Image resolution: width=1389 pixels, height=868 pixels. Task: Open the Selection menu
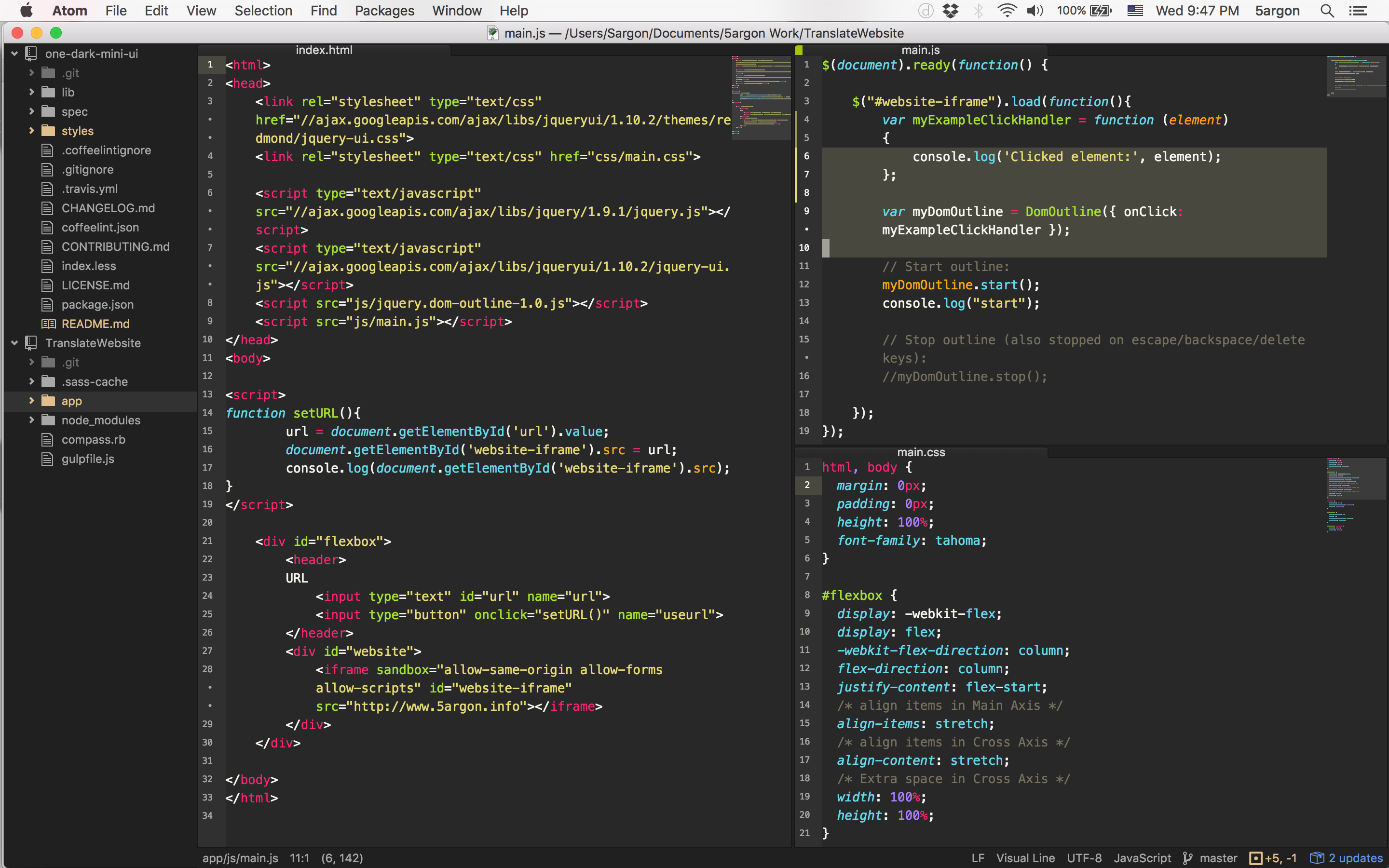(263, 11)
